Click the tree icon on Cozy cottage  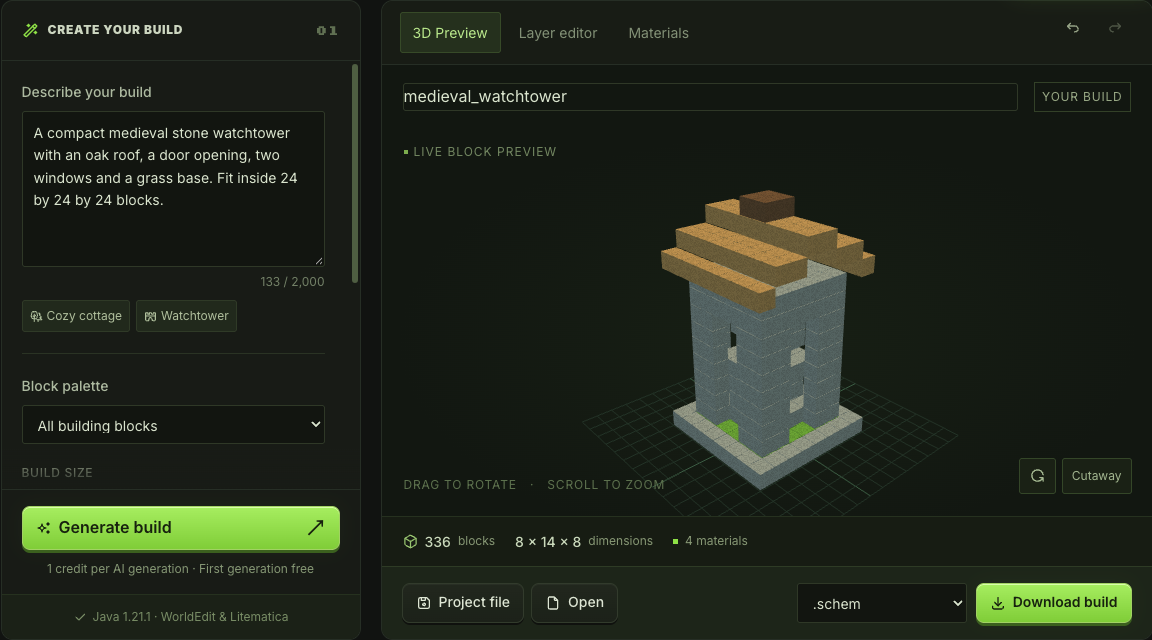point(36,316)
